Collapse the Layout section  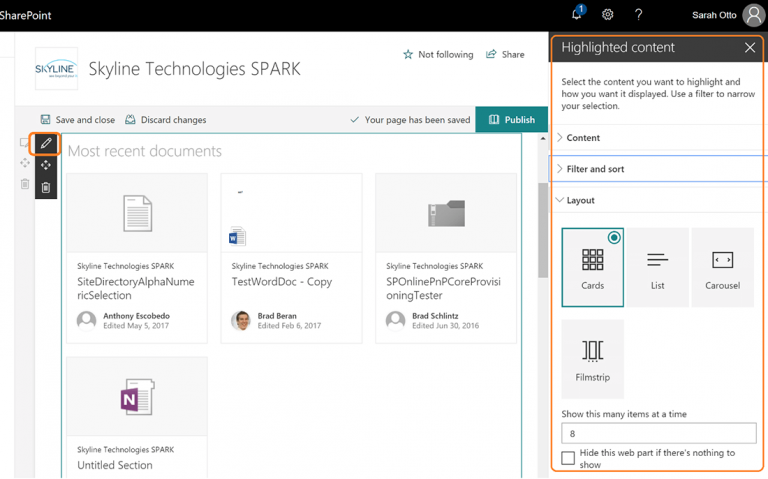[580, 201]
